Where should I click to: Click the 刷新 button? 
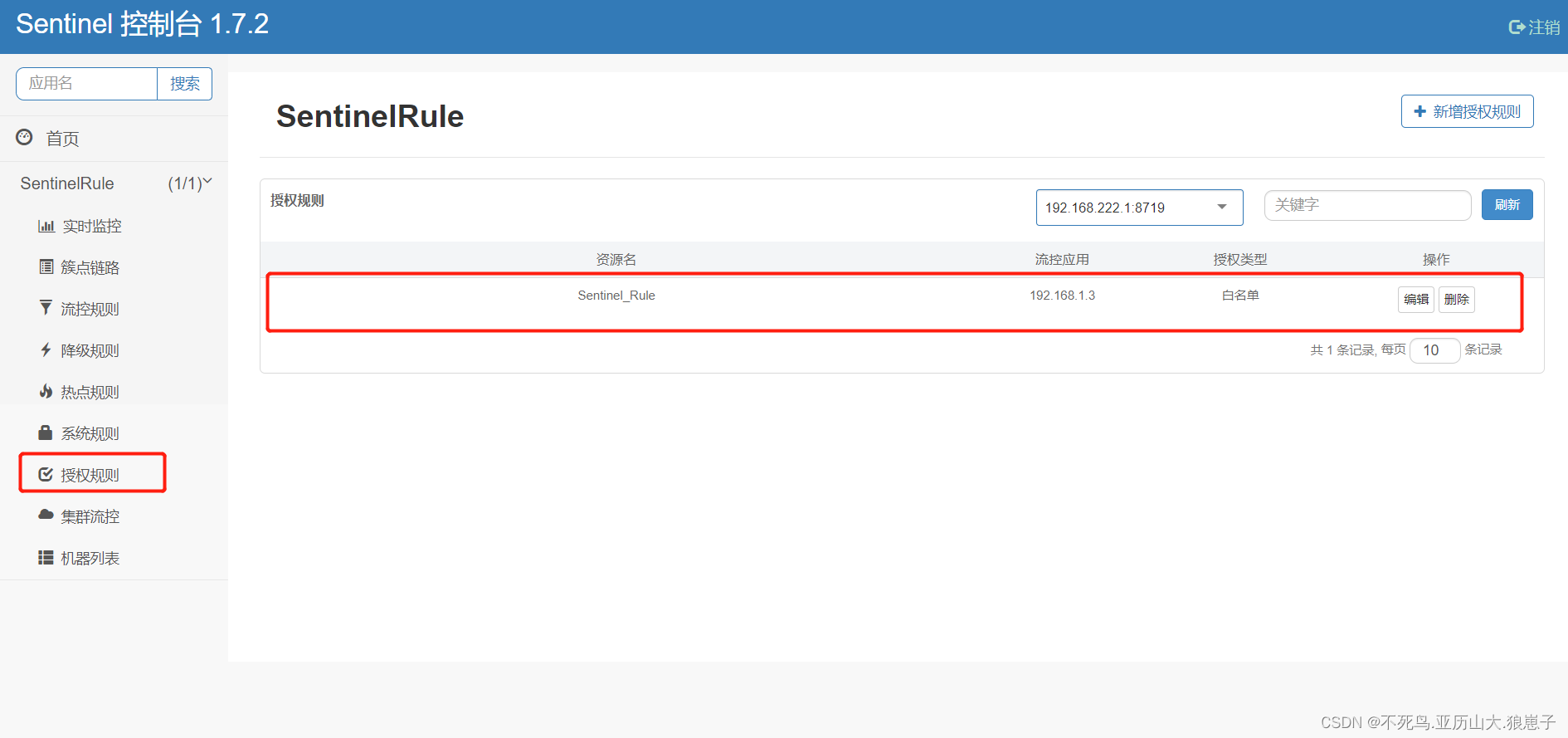(1507, 204)
